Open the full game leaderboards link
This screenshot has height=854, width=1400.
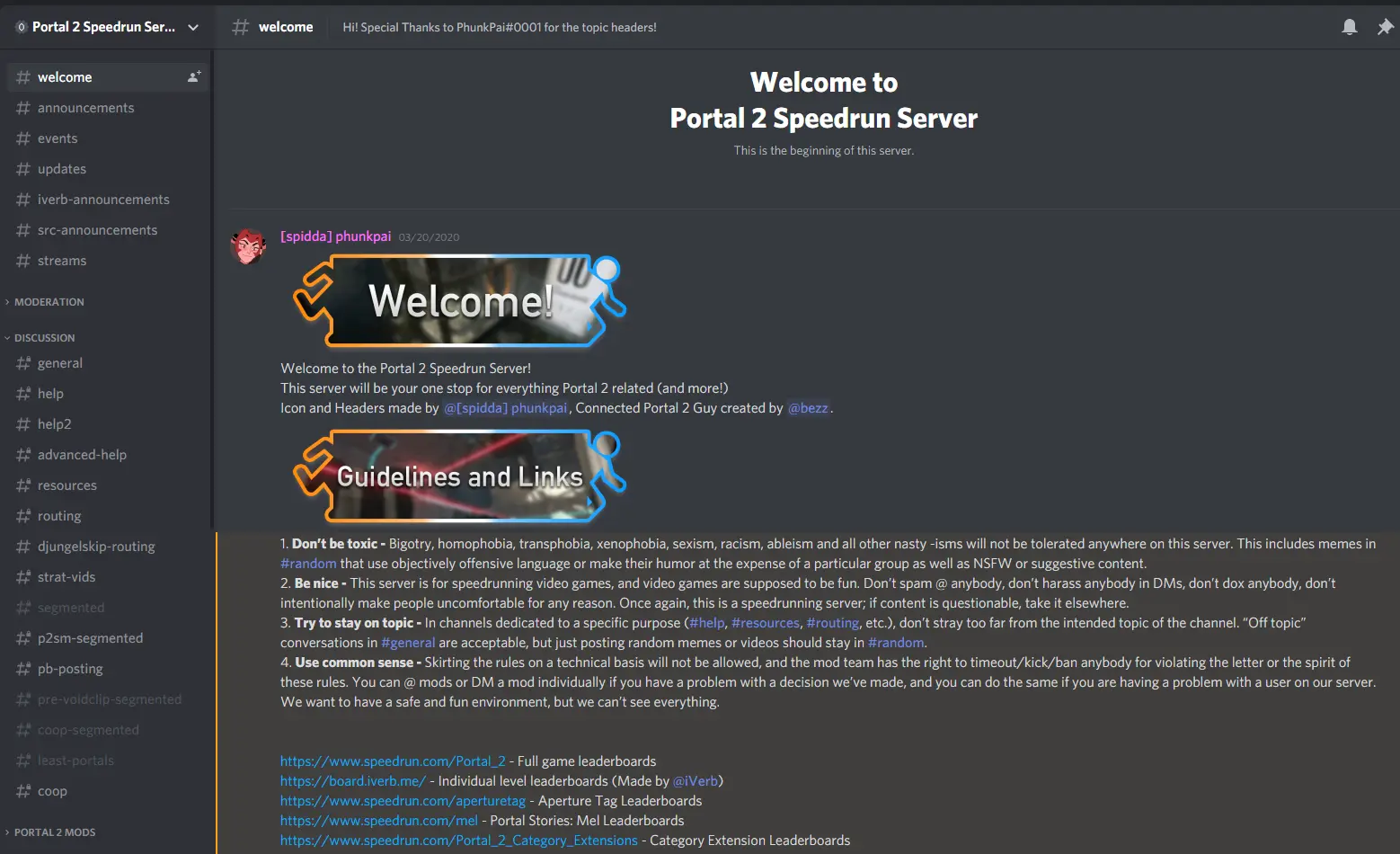[392, 761]
